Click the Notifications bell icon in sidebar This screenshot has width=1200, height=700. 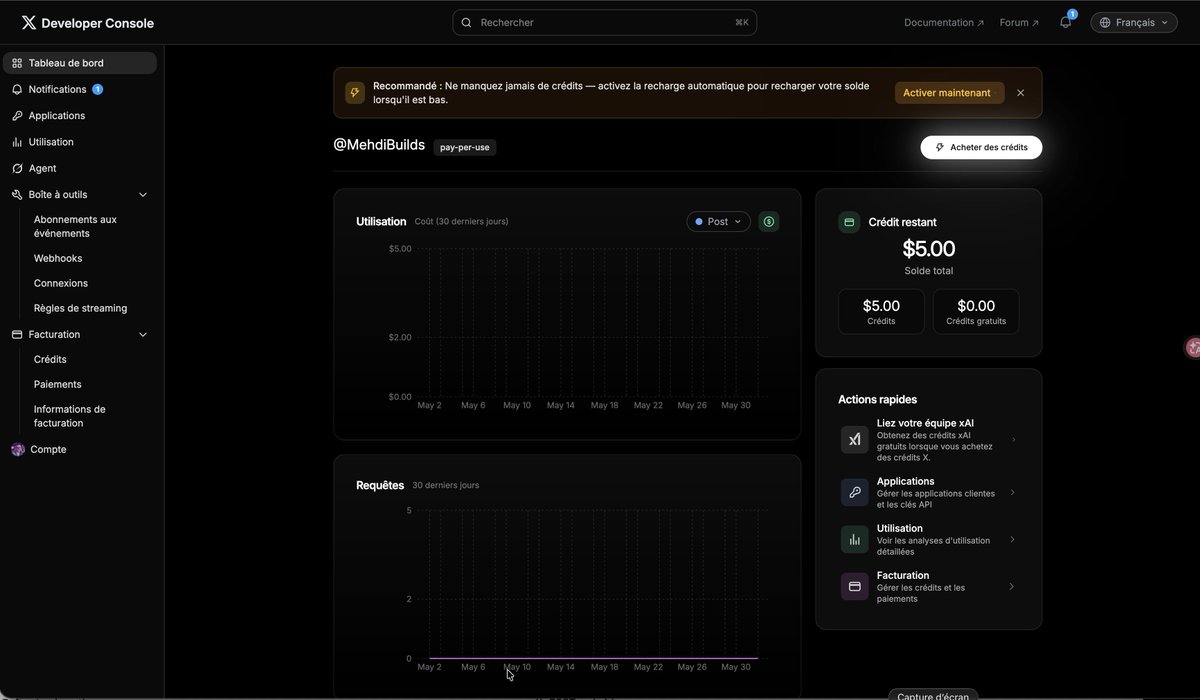tap(17, 89)
